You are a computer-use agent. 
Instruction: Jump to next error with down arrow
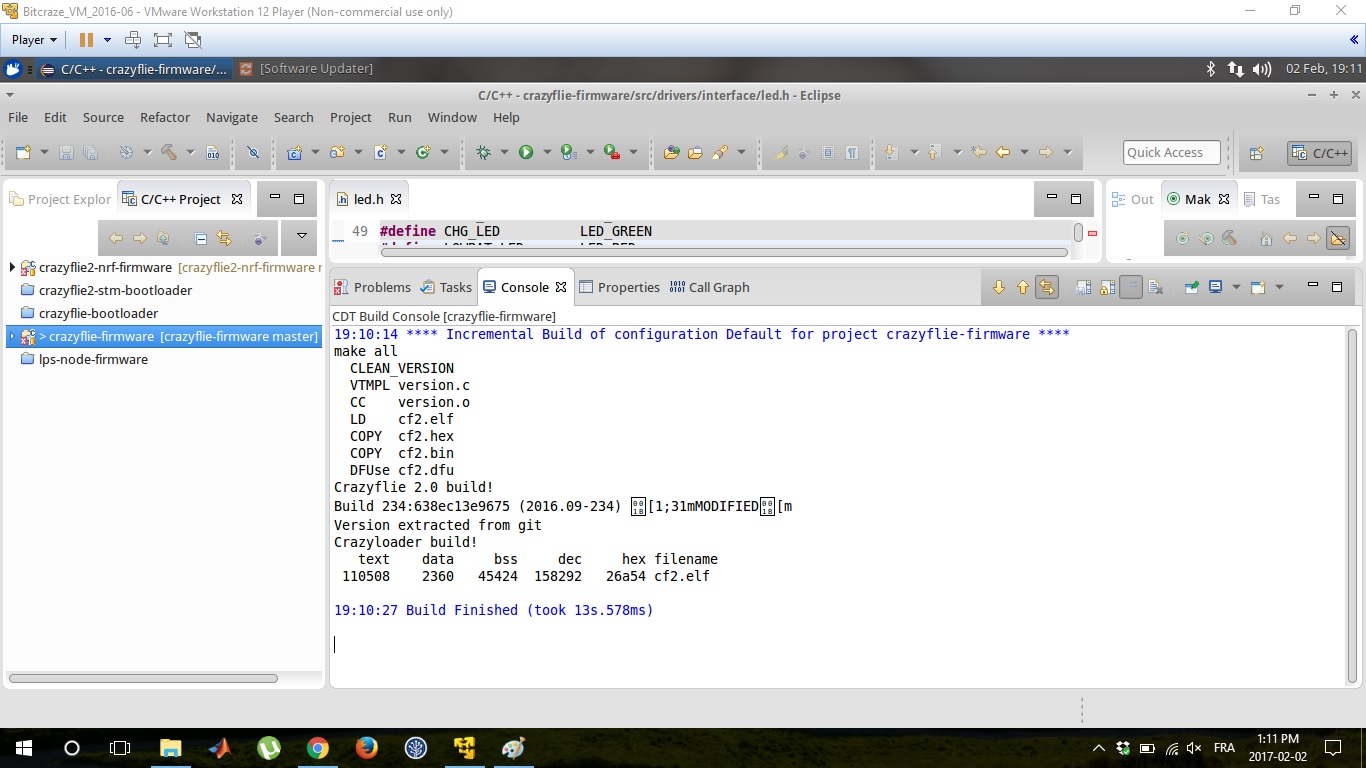click(x=998, y=288)
